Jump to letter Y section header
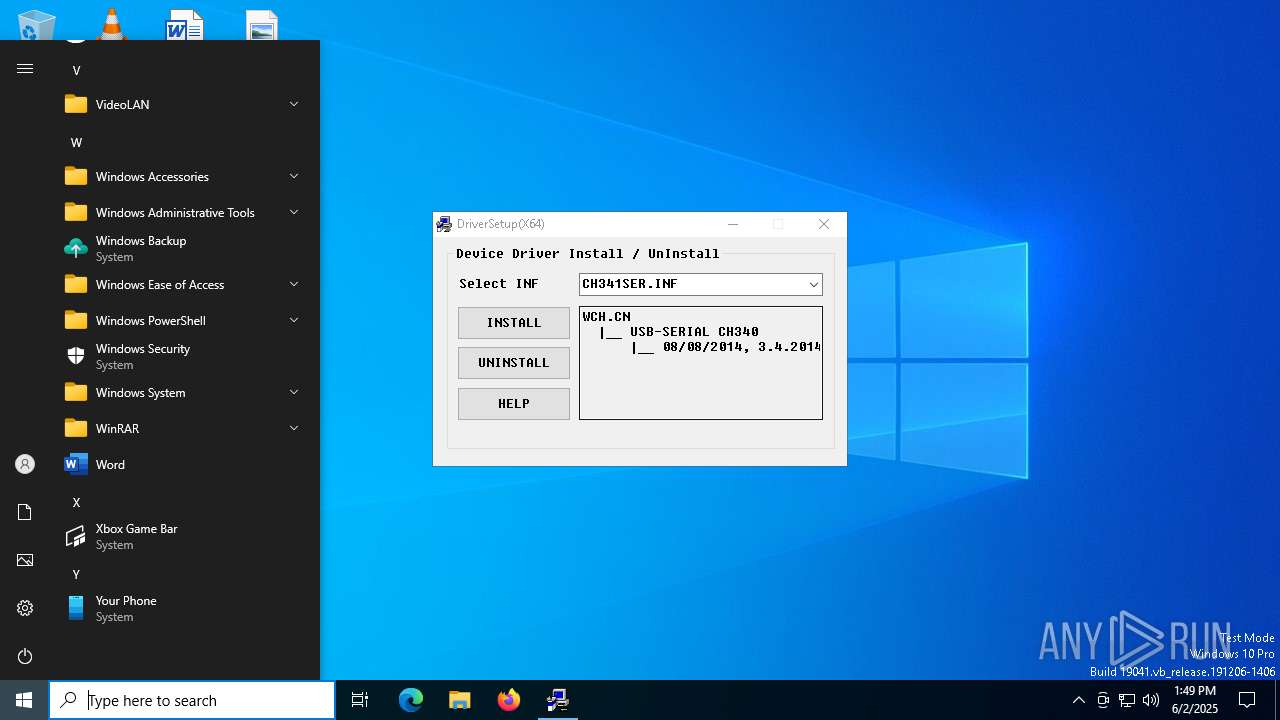This screenshot has width=1280, height=720. click(x=76, y=574)
